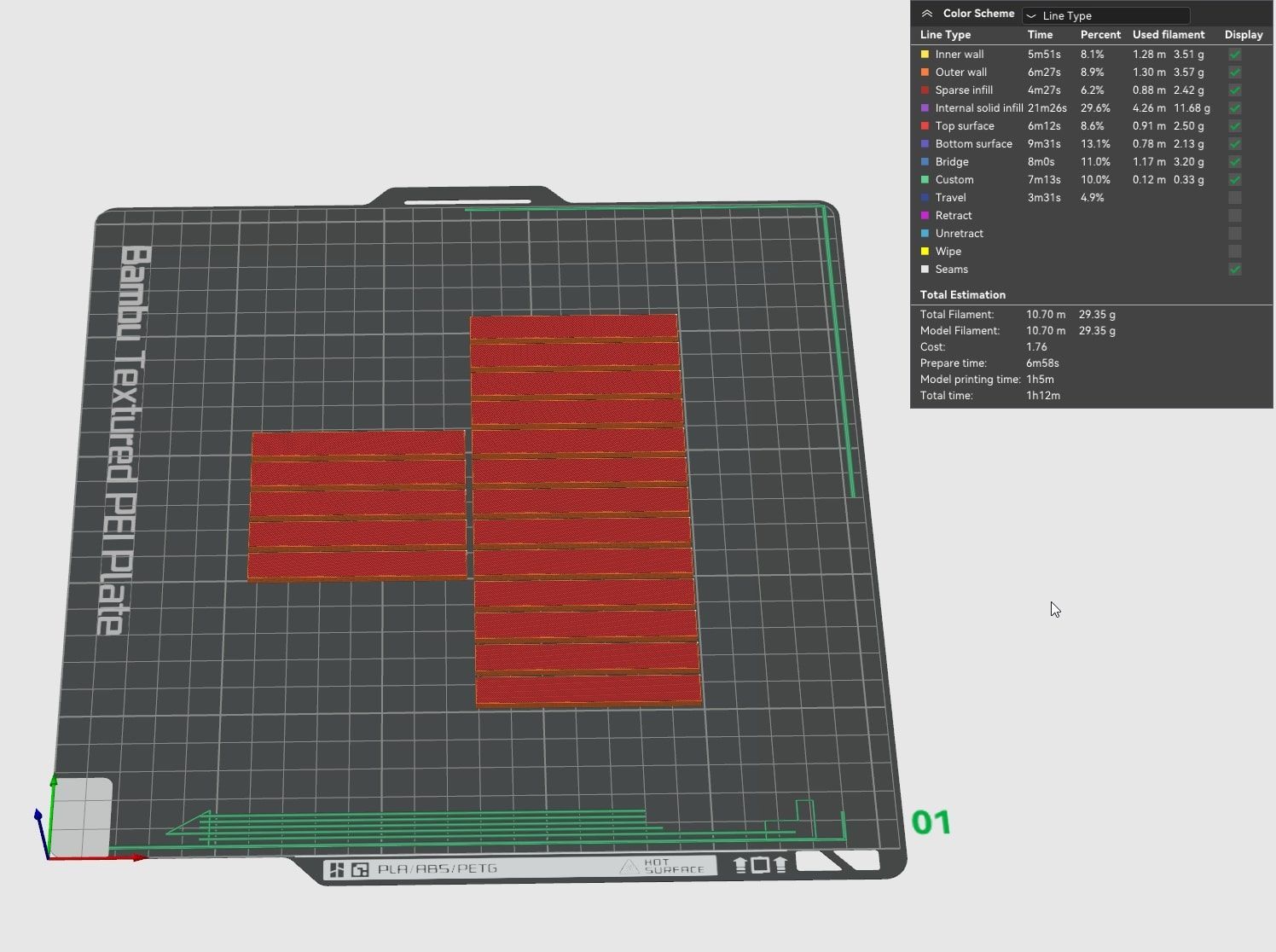Toggle the Seams display checkbox
This screenshot has width=1276, height=952.
click(x=1234, y=269)
